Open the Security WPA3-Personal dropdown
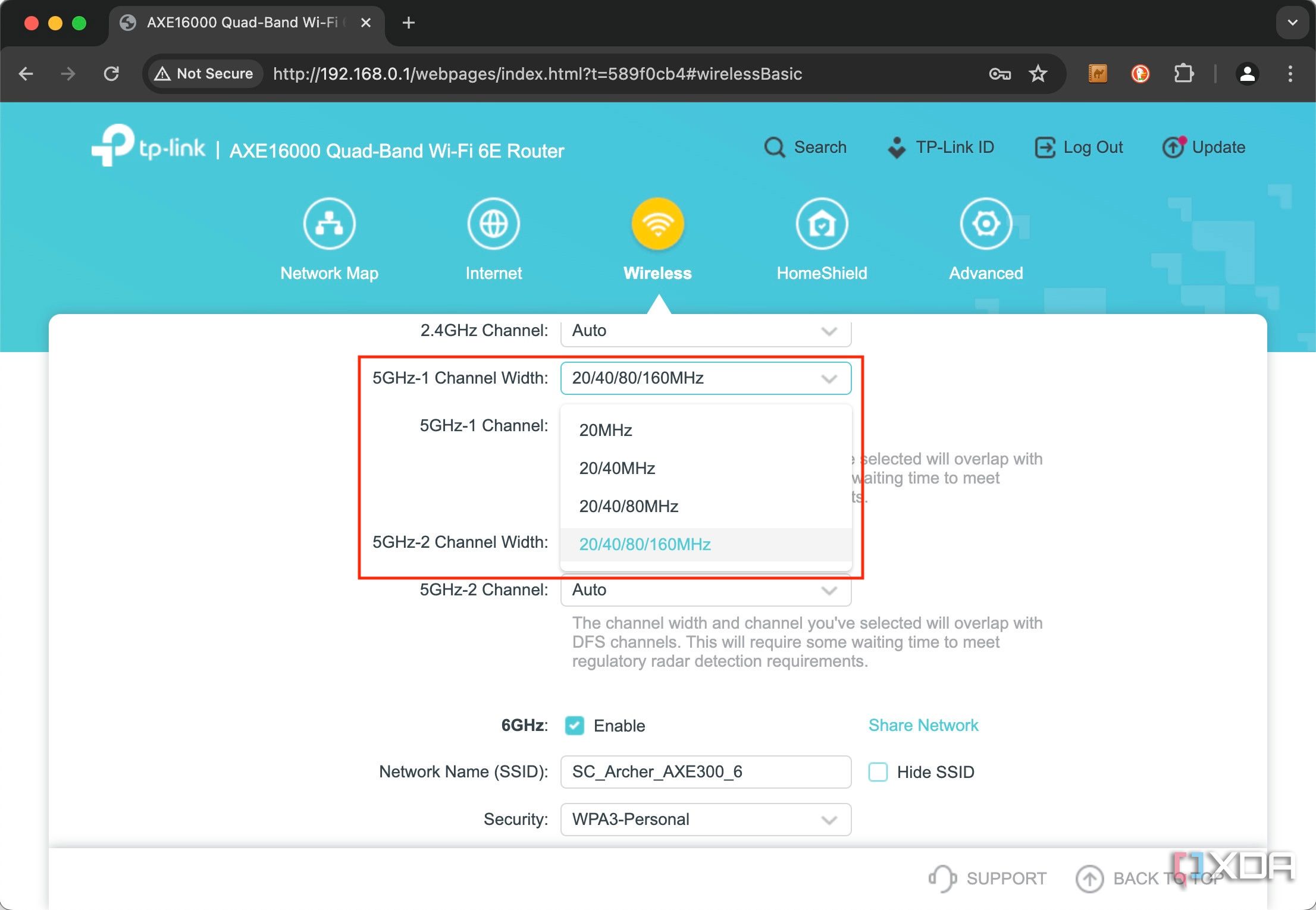Screen dimensions: 1316x910 coord(706,819)
